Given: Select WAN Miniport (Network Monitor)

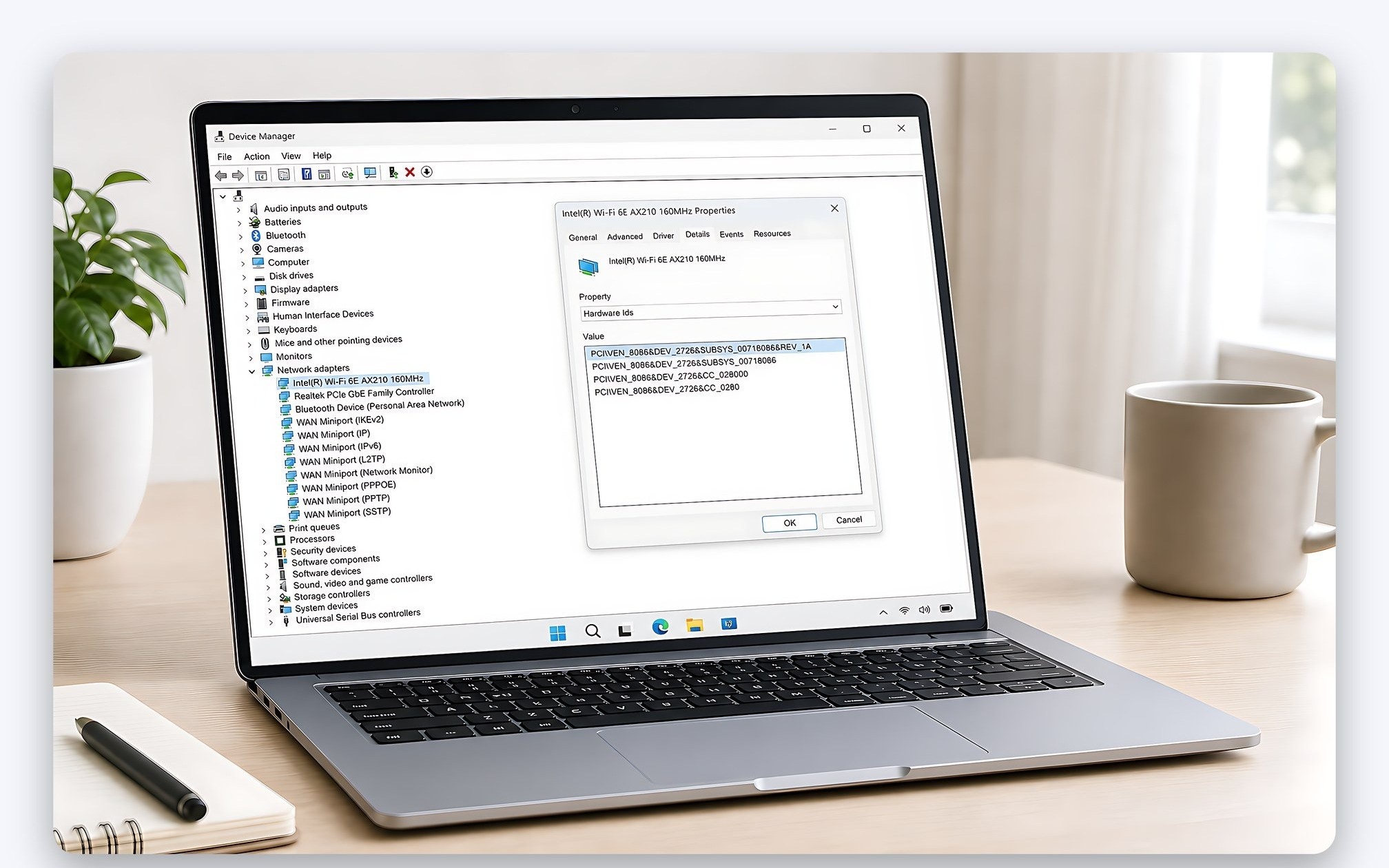Looking at the screenshot, I should (367, 473).
